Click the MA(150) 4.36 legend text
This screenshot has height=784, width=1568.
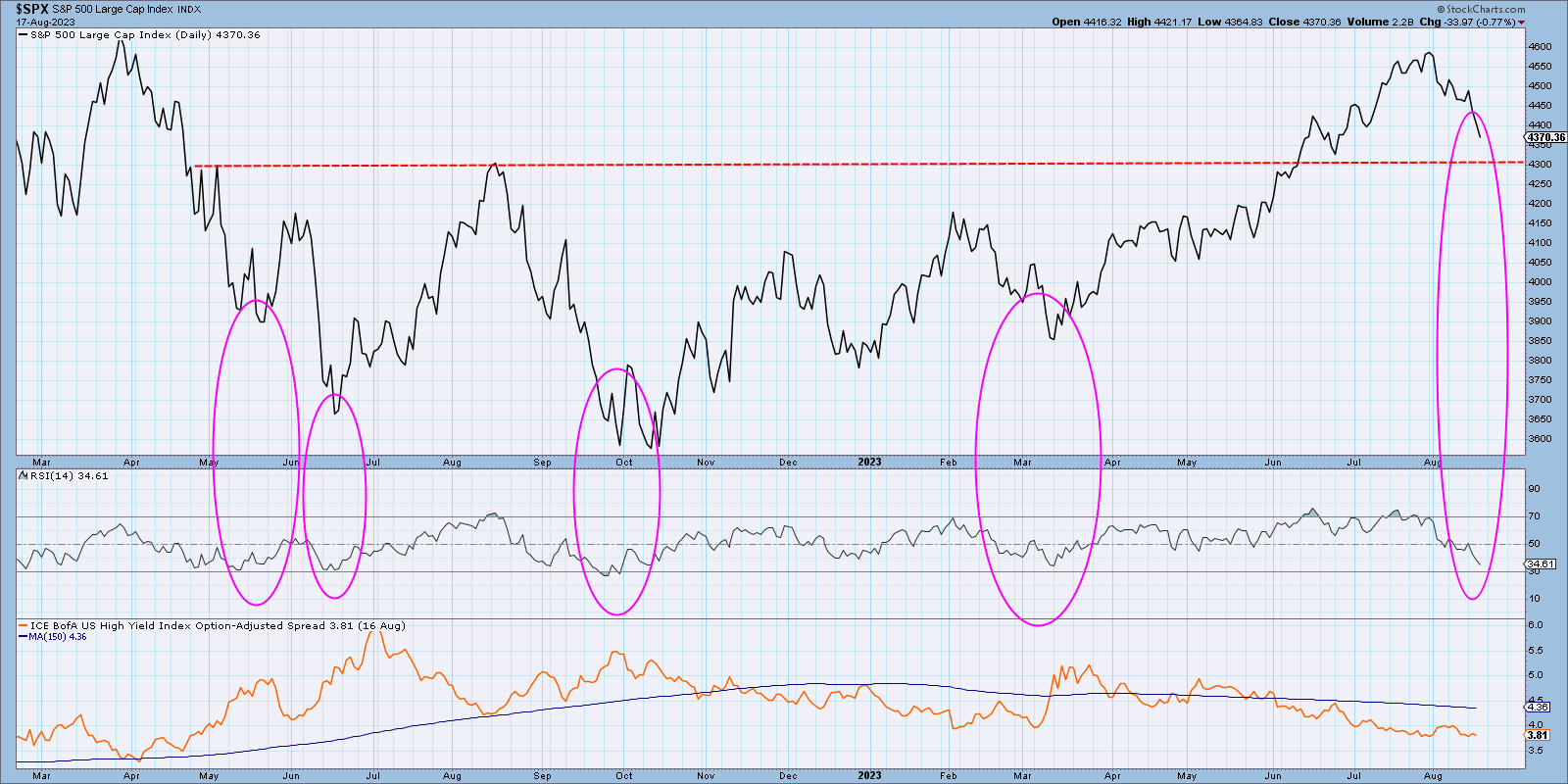tap(57, 637)
